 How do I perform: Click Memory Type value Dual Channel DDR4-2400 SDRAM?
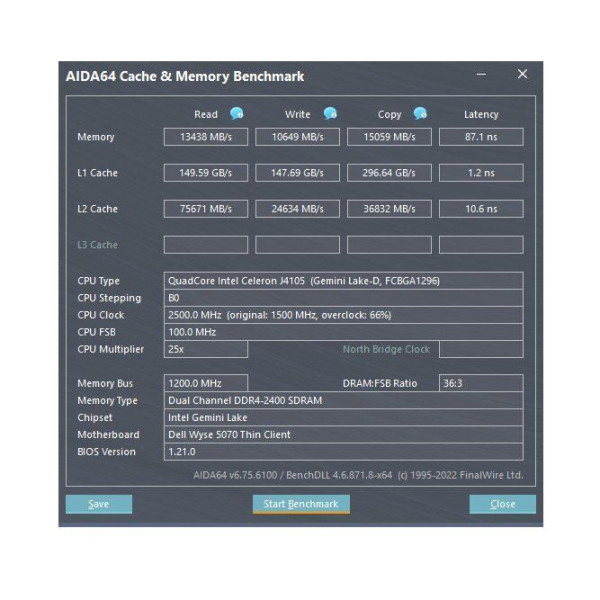[343, 400]
